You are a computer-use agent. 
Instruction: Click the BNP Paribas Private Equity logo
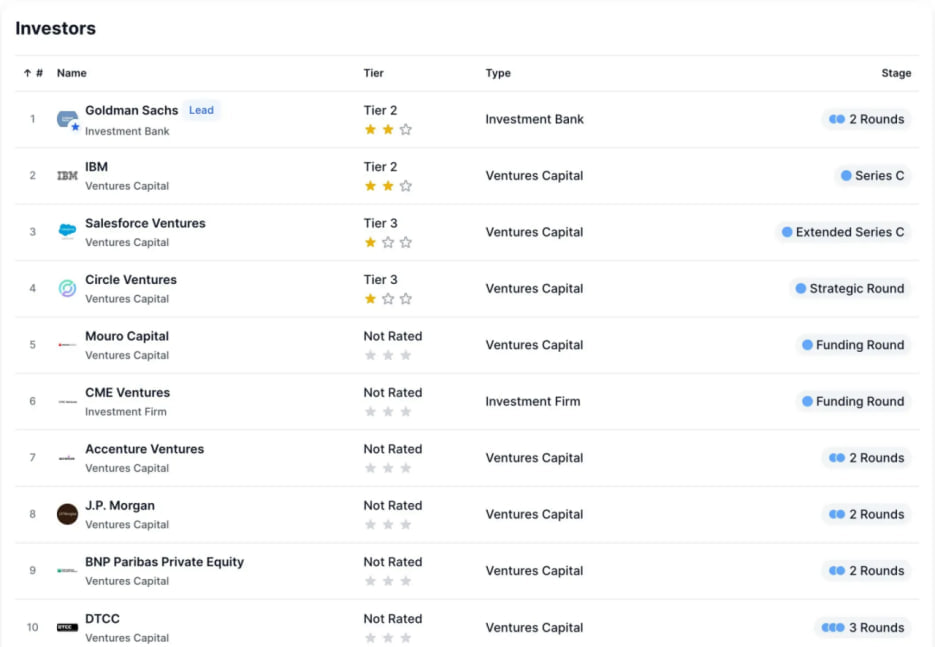point(67,571)
